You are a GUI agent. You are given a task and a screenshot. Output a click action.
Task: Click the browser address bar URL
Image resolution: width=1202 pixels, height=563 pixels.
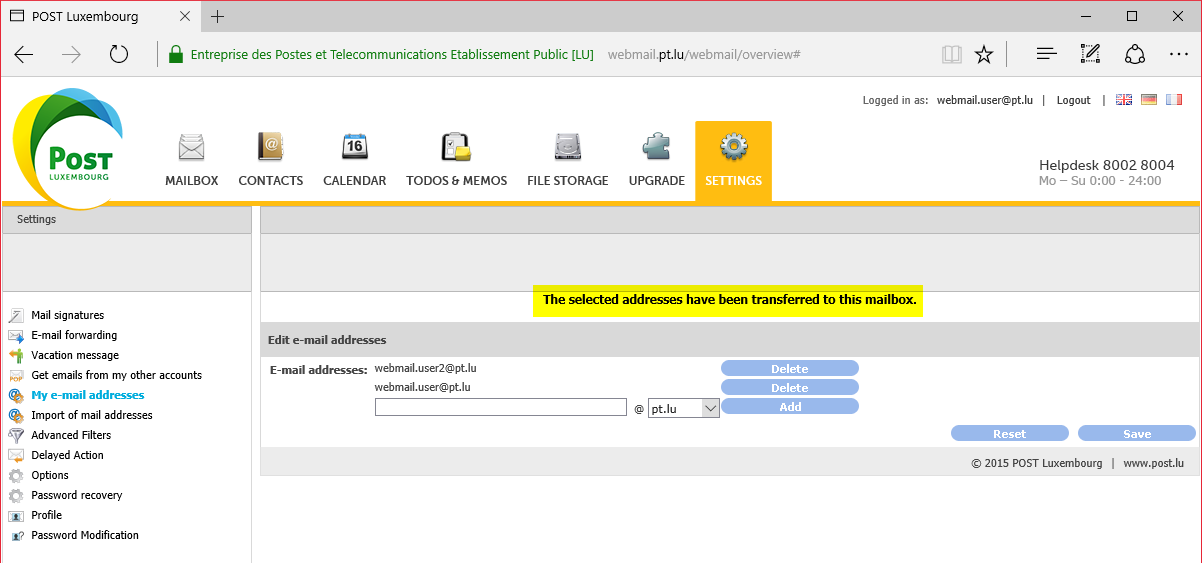coord(704,54)
